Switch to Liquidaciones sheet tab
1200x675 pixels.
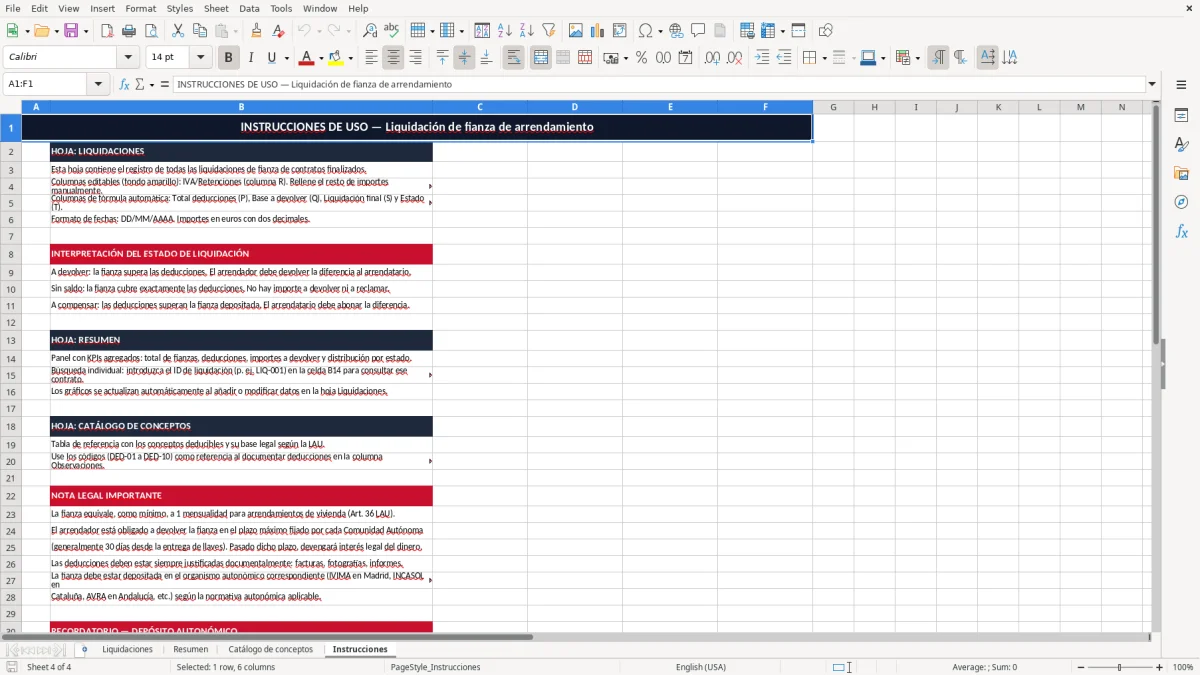[127, 649]
